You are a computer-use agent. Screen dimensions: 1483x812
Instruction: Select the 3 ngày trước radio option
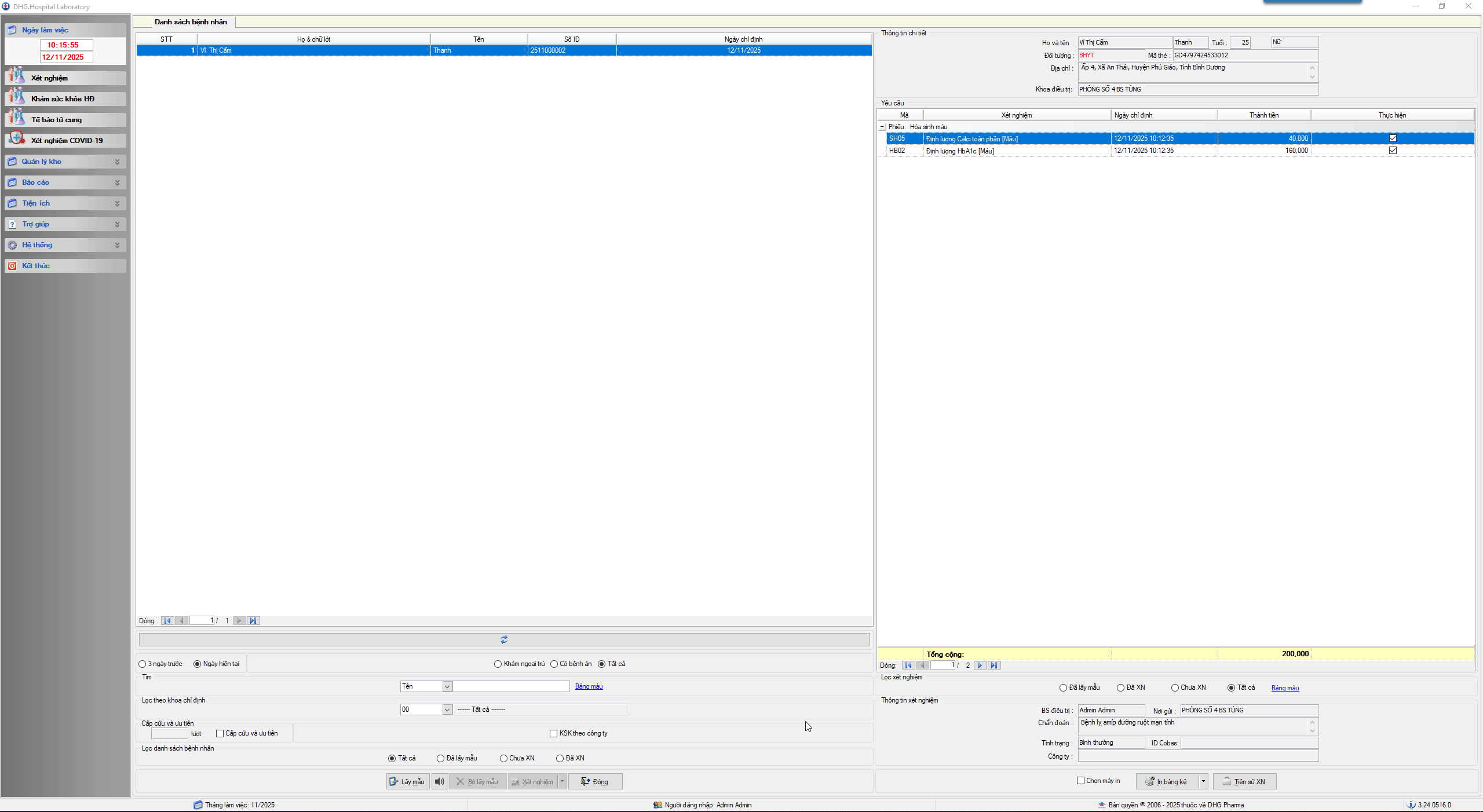pyautogui.click(x=143, y=664)
